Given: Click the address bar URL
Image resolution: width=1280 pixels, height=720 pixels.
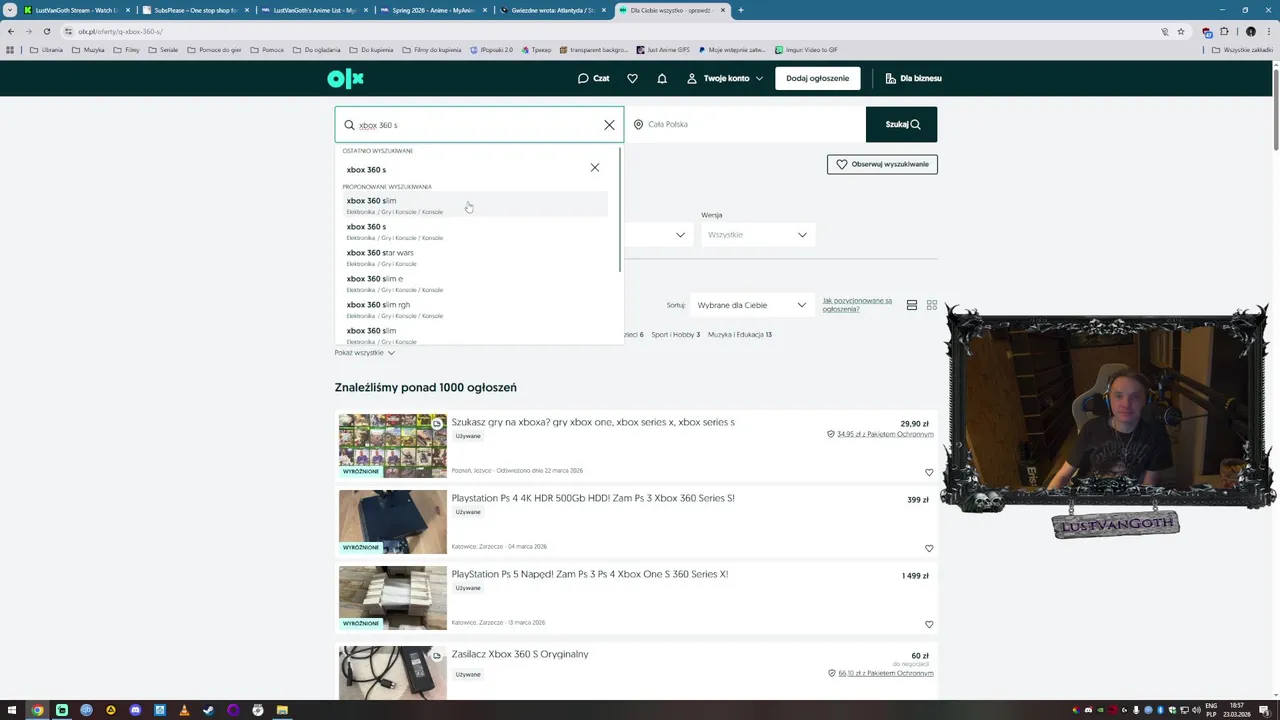Looking at the screenshot, I should click(120, 31).
